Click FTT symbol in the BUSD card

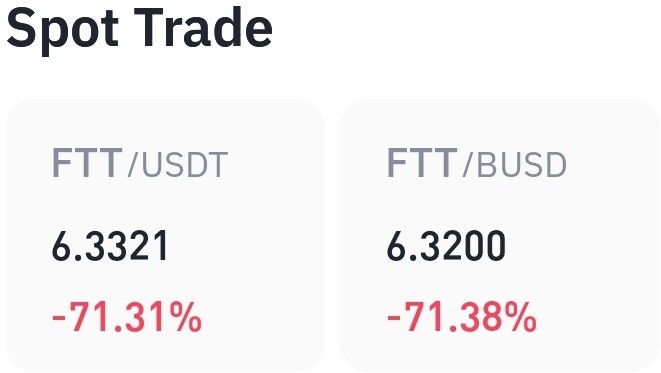[x=422, y=163]
